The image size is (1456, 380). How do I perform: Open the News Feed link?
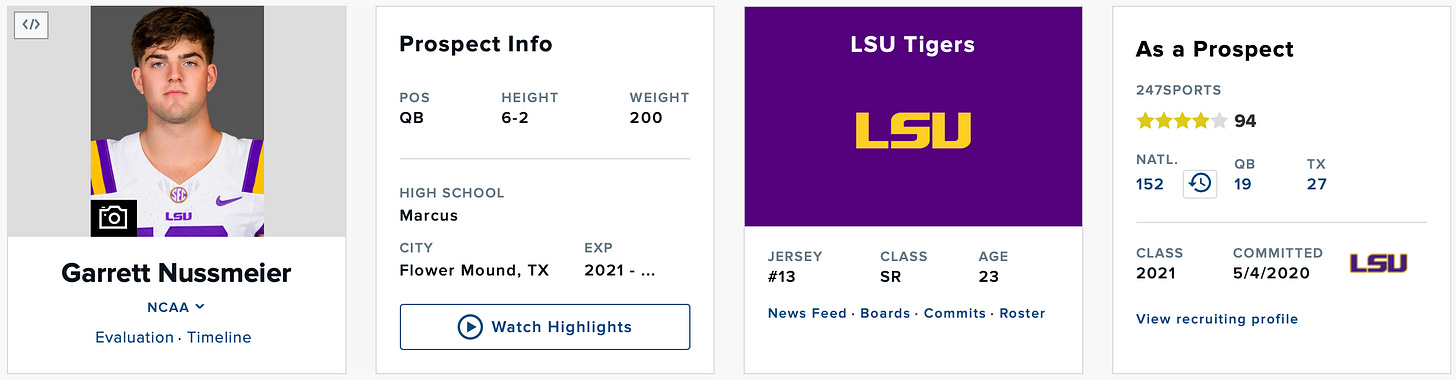(x=807, y=313)
